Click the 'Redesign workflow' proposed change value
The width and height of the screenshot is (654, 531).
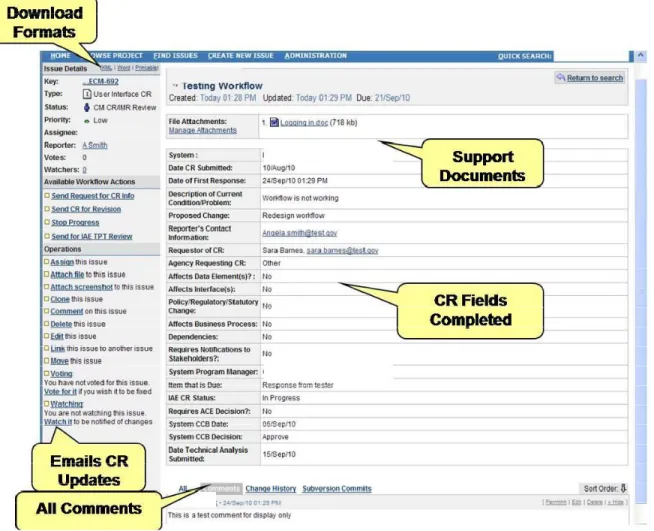click(293, 216)
